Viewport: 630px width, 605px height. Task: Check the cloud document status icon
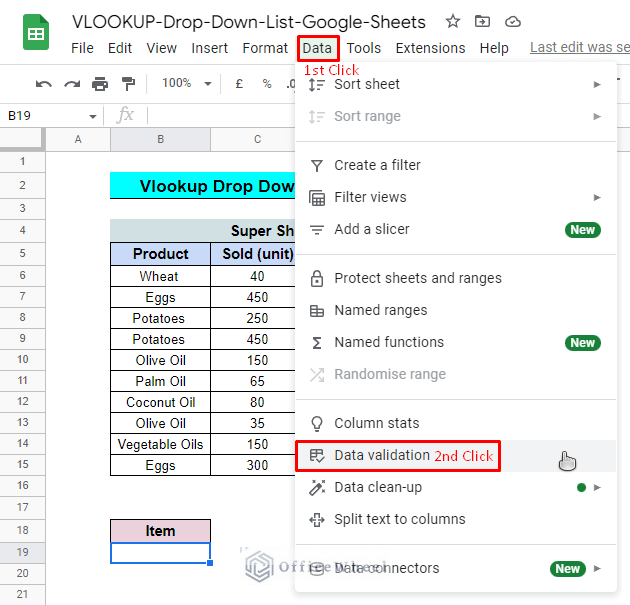point(513,21)
